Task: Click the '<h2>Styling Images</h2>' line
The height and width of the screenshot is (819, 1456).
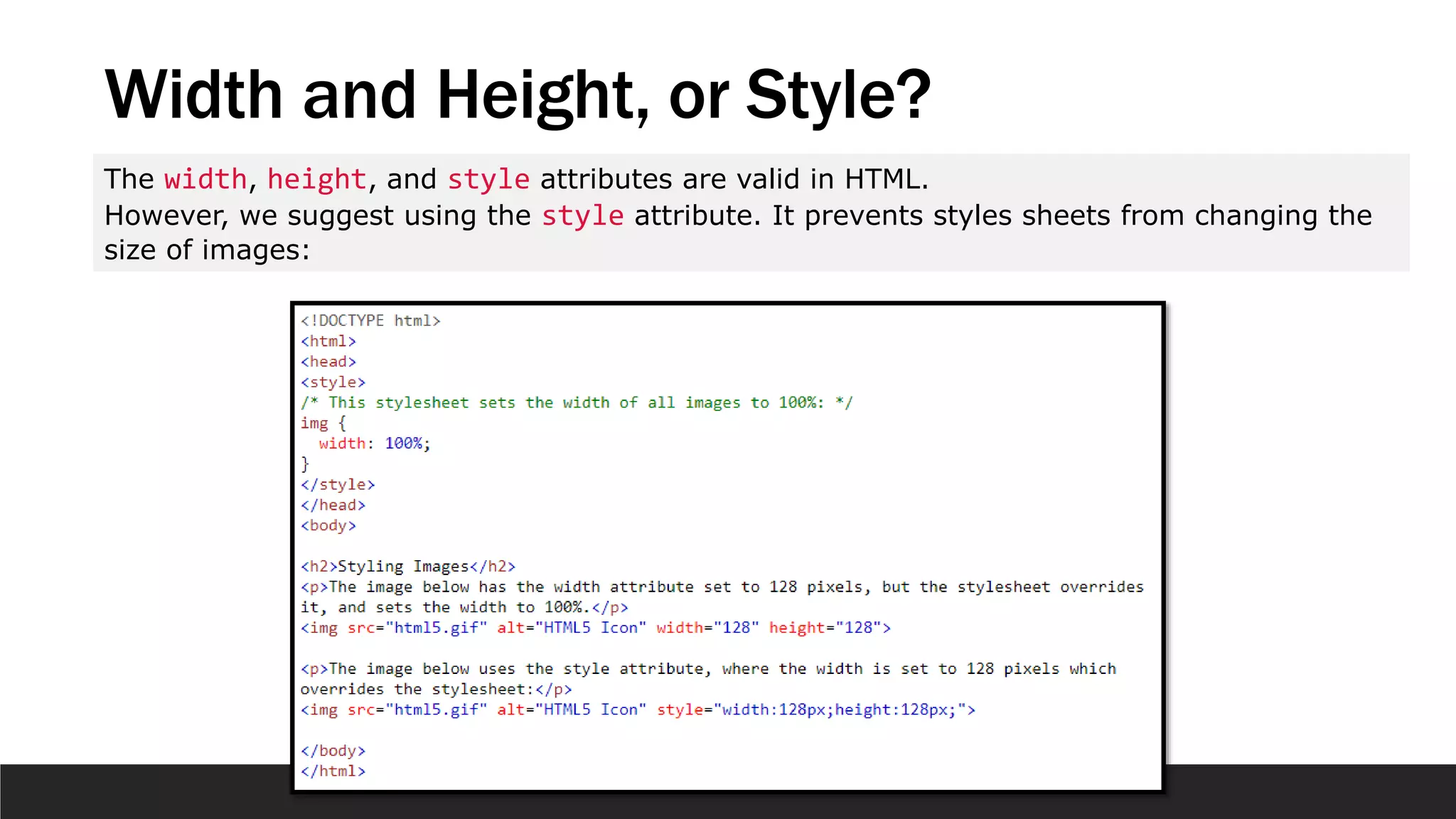Action: 407,567
